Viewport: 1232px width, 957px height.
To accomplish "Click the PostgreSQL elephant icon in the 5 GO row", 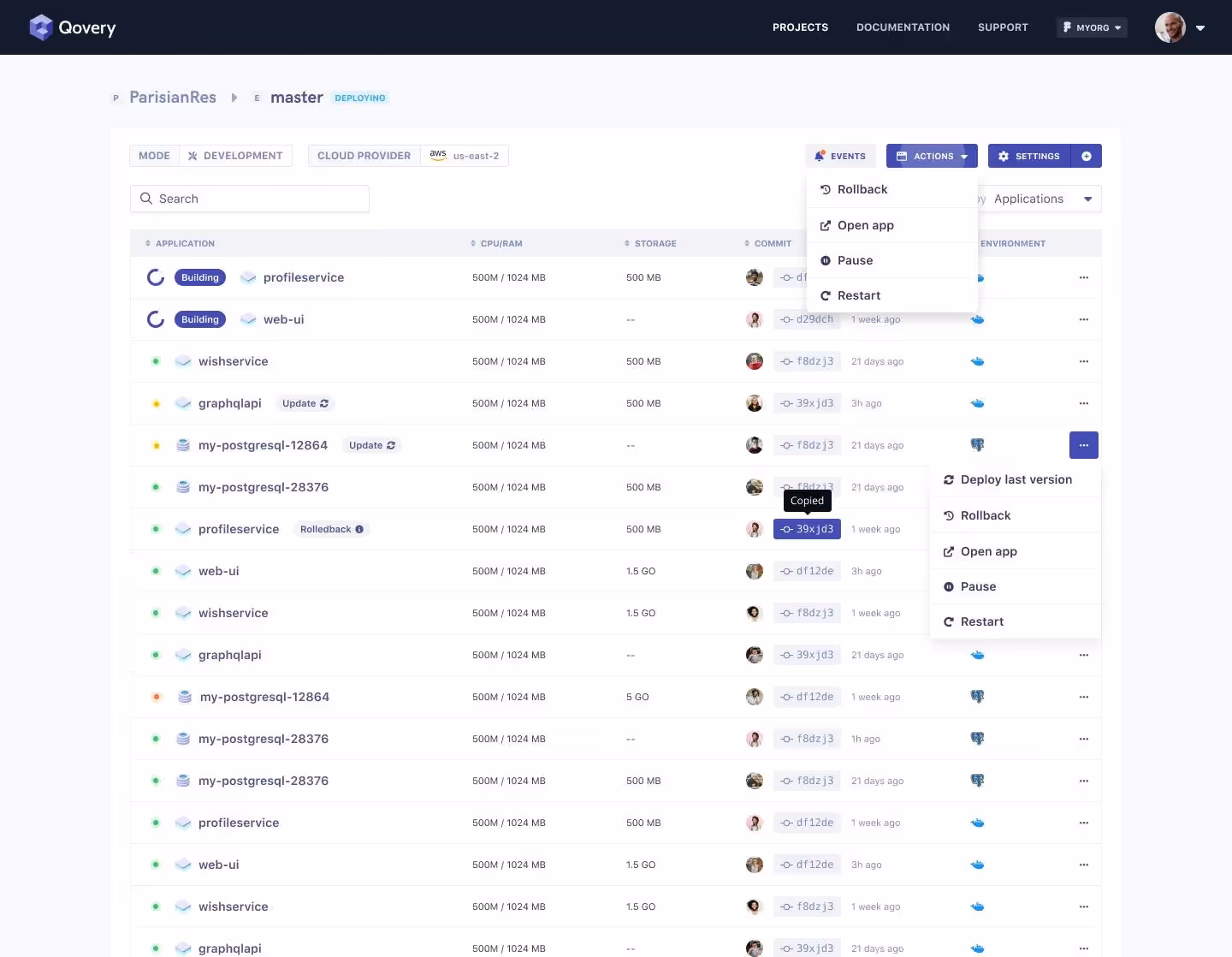I will click(x=977, y=697).
